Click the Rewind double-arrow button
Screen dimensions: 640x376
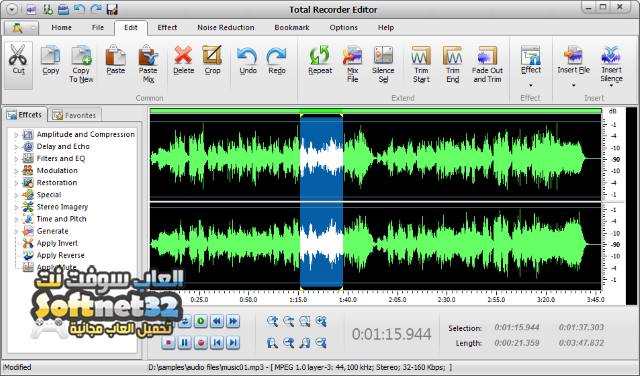[217, 321]
